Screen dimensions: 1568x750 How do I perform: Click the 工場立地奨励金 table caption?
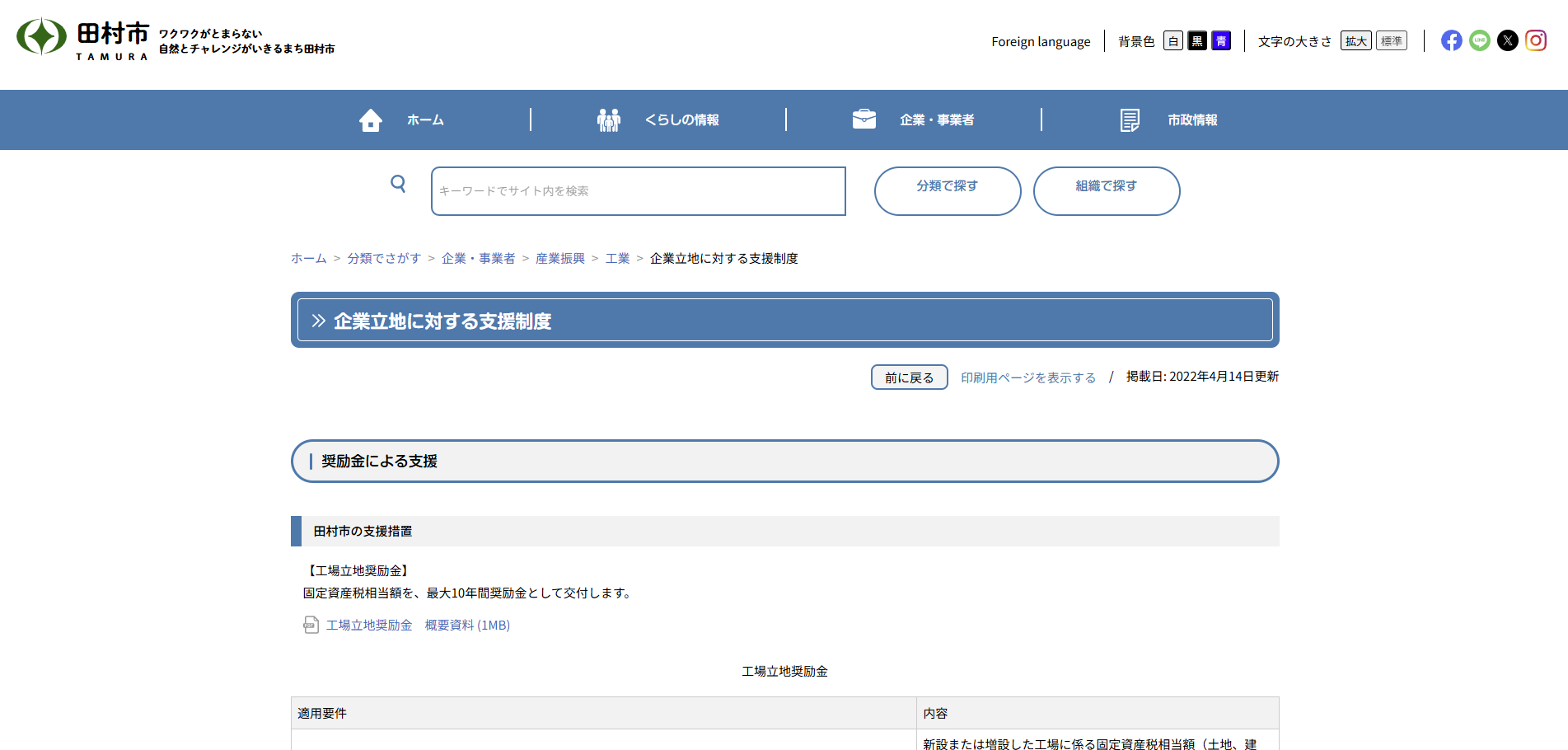pyautogui.click(x=785, y=672)
